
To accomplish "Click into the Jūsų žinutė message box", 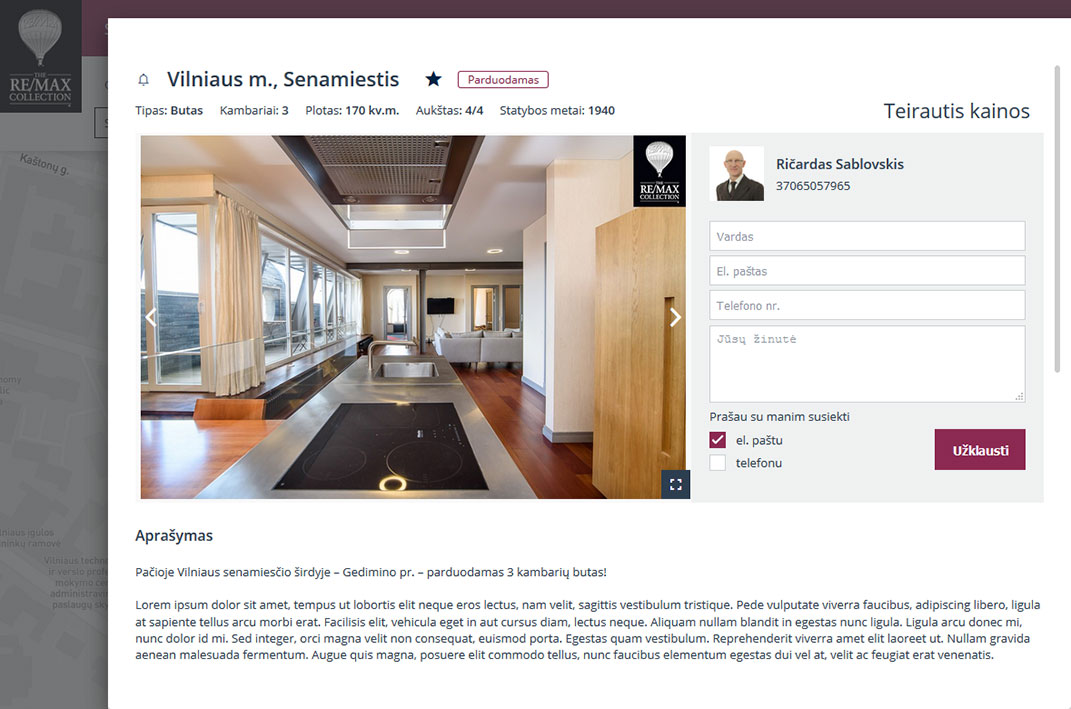I will tap(867, 364).
